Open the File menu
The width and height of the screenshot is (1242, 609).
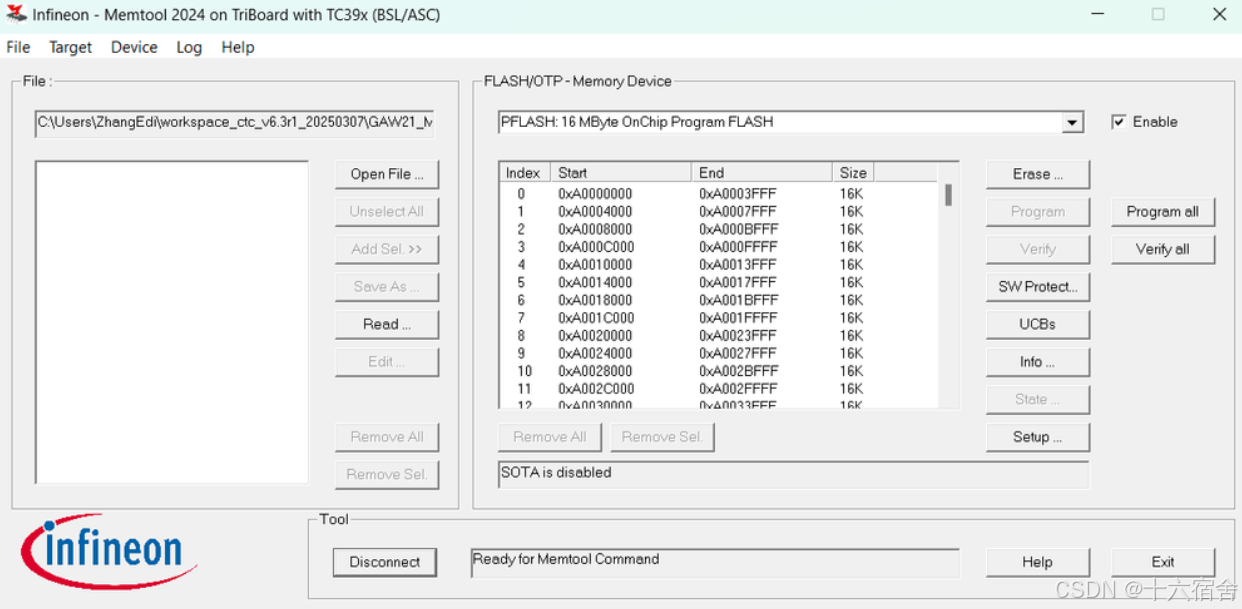[x=18, y=47]
